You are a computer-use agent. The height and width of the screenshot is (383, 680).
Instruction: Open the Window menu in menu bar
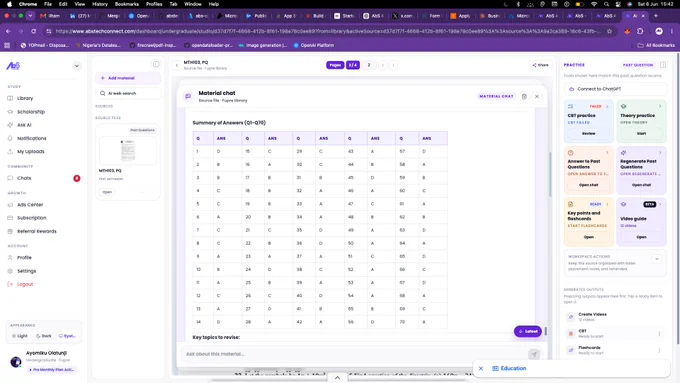(x=193, y=4)
